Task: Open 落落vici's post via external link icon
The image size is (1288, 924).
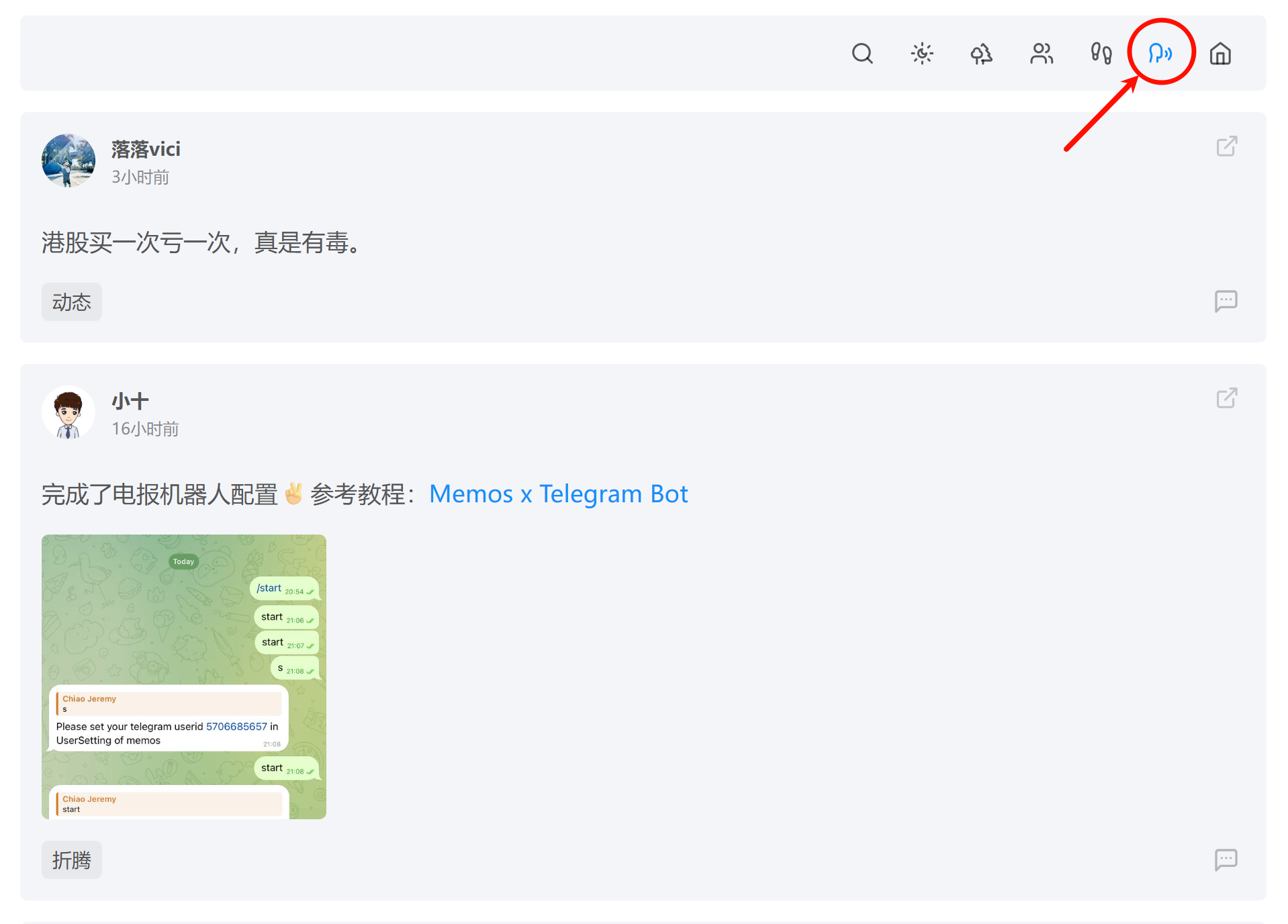Action: (1226, 146)
